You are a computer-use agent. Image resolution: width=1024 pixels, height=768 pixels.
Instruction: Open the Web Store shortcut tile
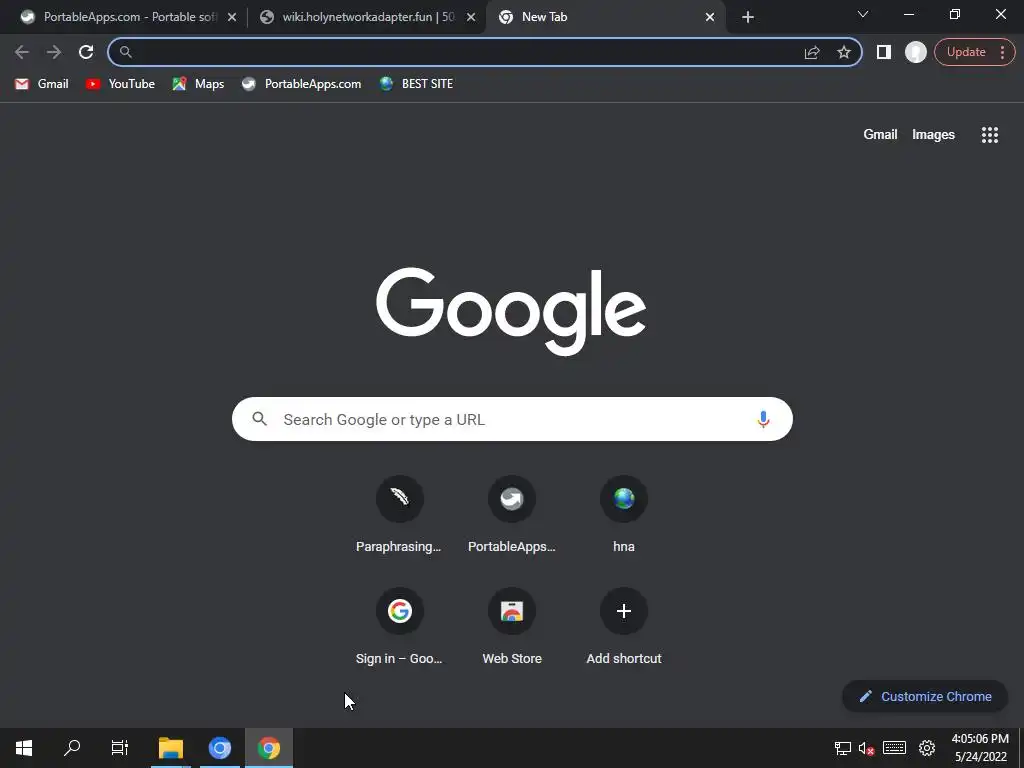(x=511, y=628)
